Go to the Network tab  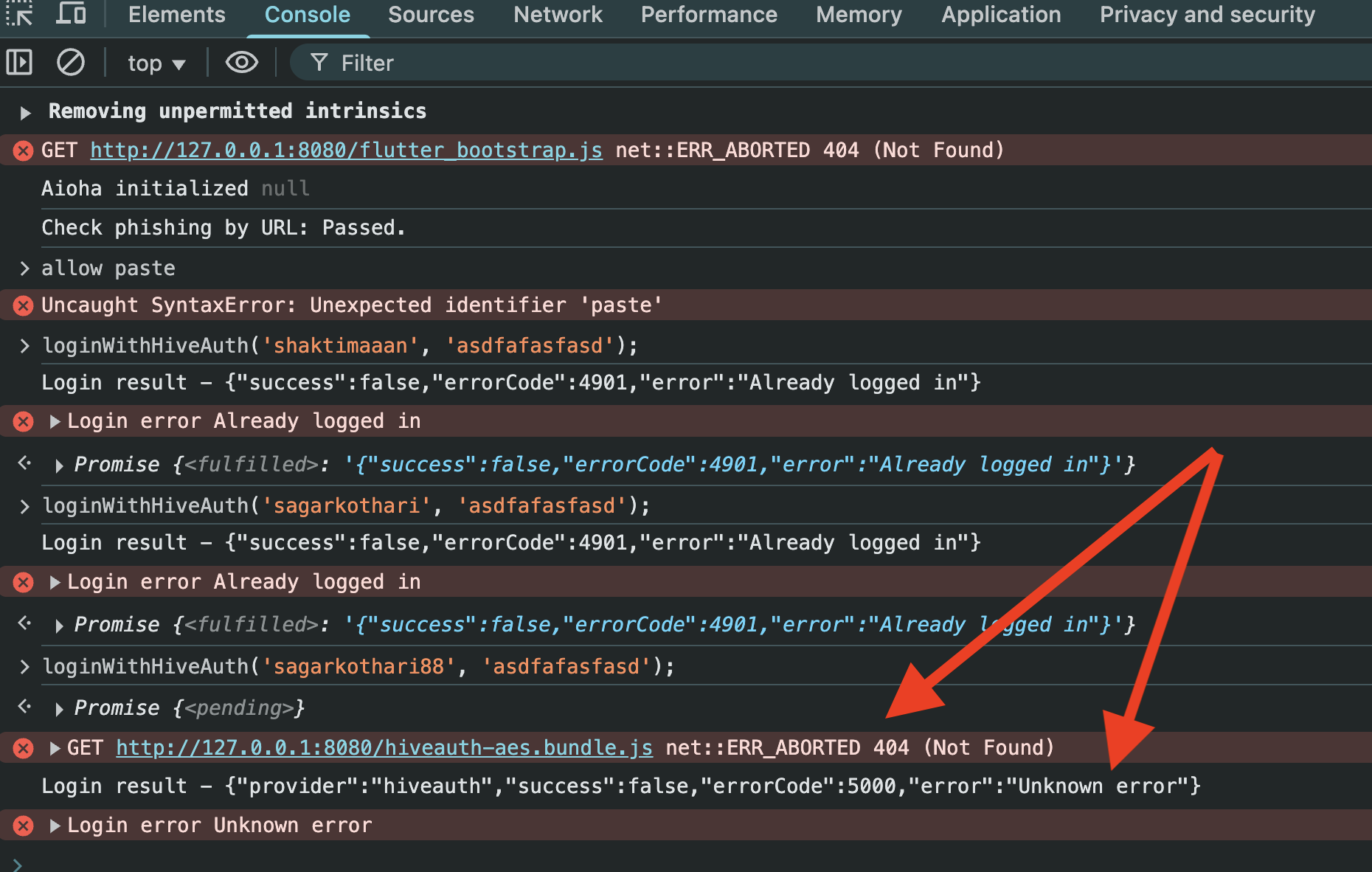(x=558, y=15)
